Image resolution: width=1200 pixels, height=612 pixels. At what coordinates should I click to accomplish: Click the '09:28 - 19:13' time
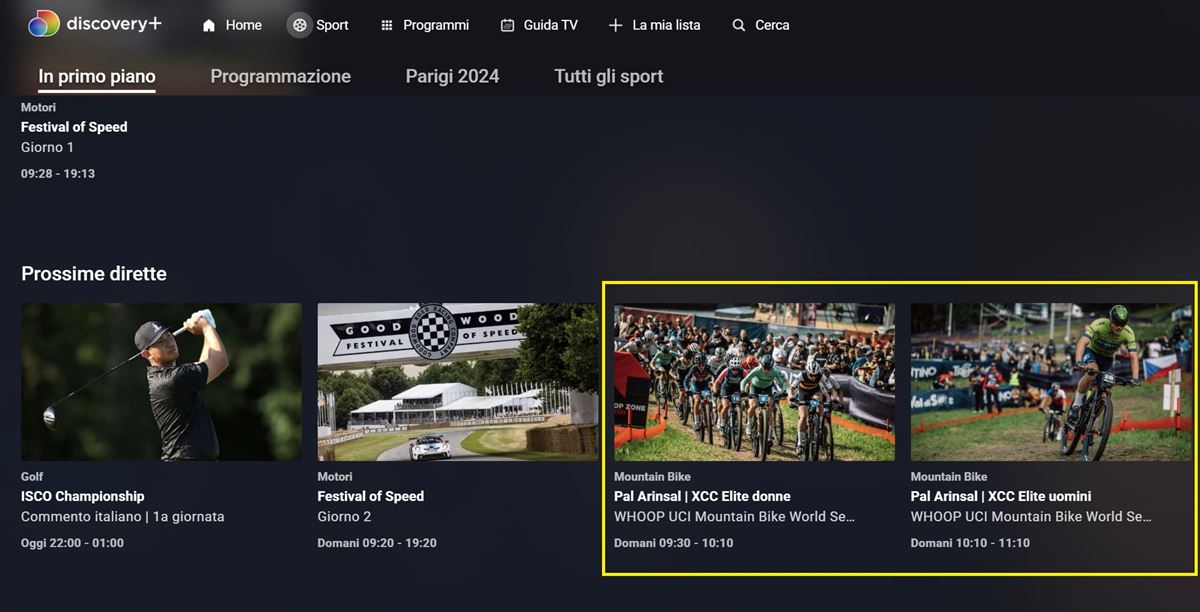58,173
